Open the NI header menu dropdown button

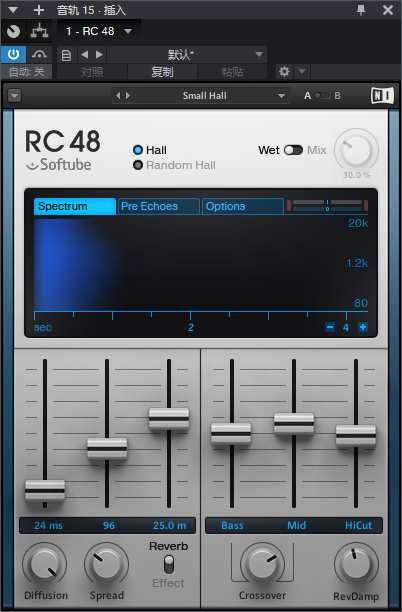pyautogui.click(x=15, y=96)
